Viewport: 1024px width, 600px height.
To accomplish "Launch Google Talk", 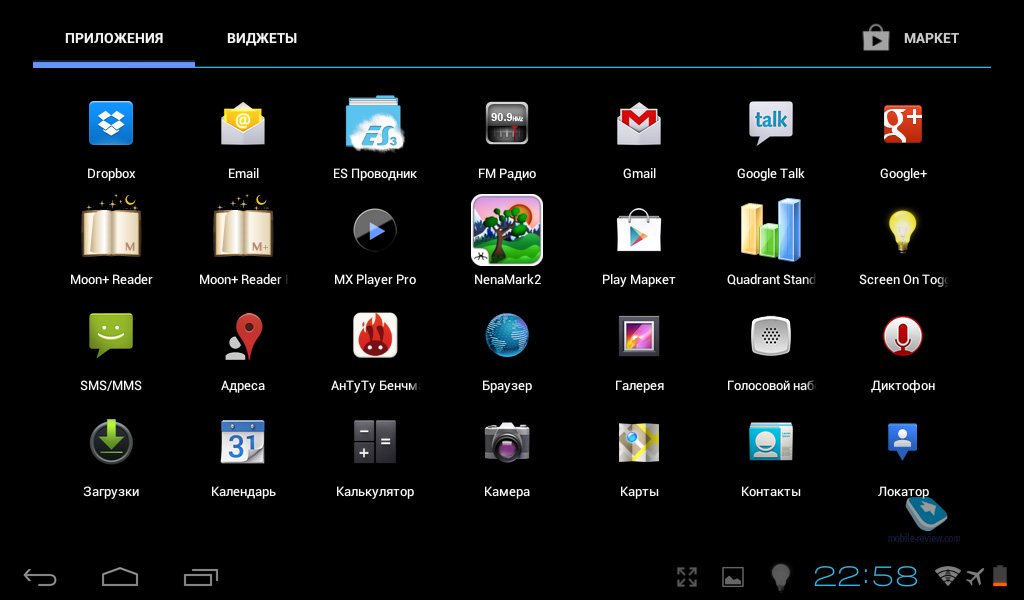I will pos(771,123).
